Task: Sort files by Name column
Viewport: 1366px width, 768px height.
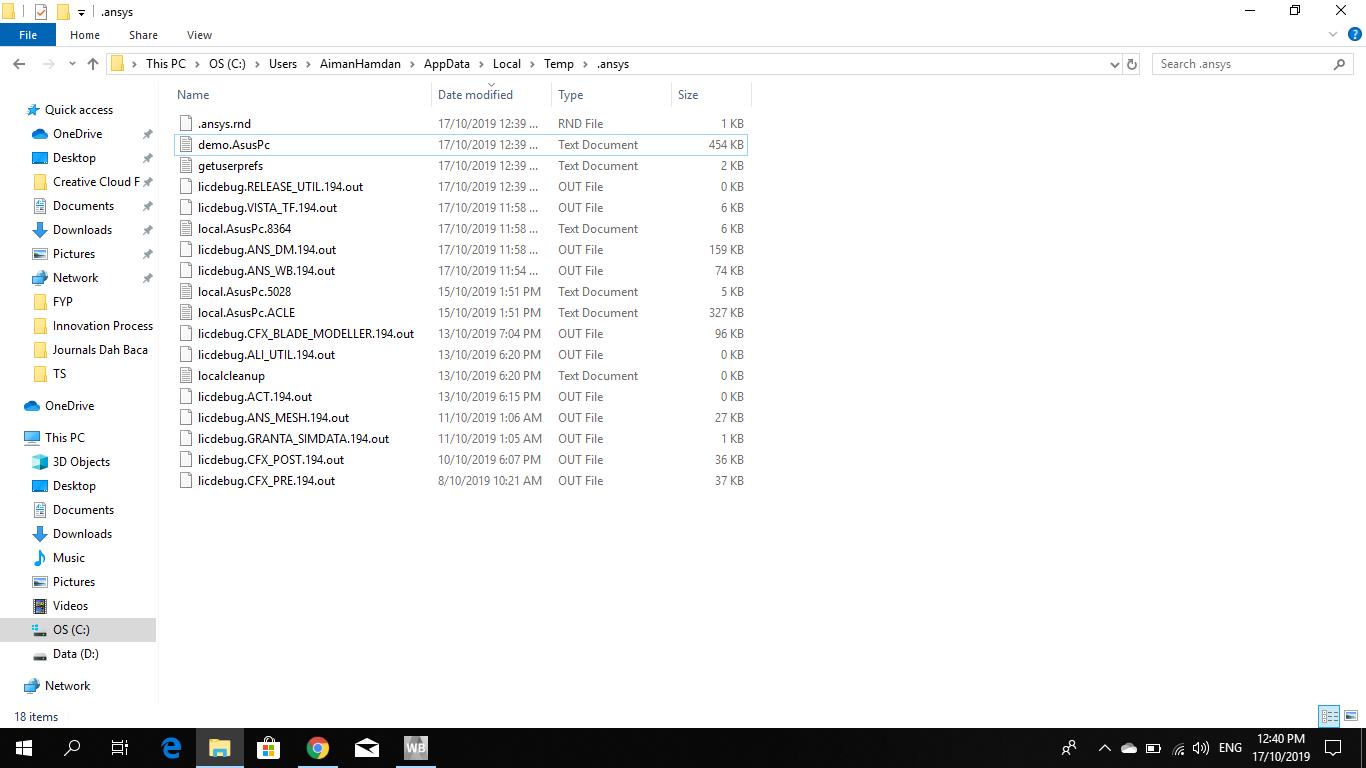Action: click(x=193, y=95)
